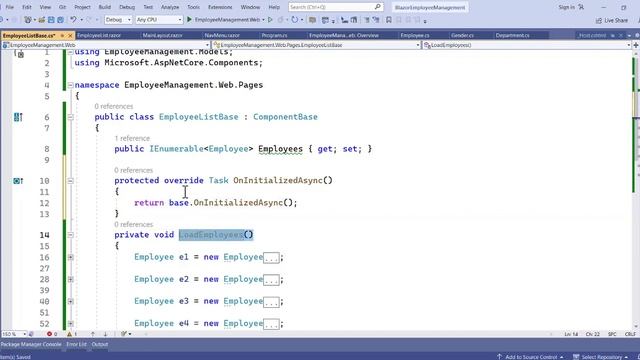Viewport: 640px width, 360px height.
Task: Collapse LoadEmployees method on line 14
Action: pos(70,235)
